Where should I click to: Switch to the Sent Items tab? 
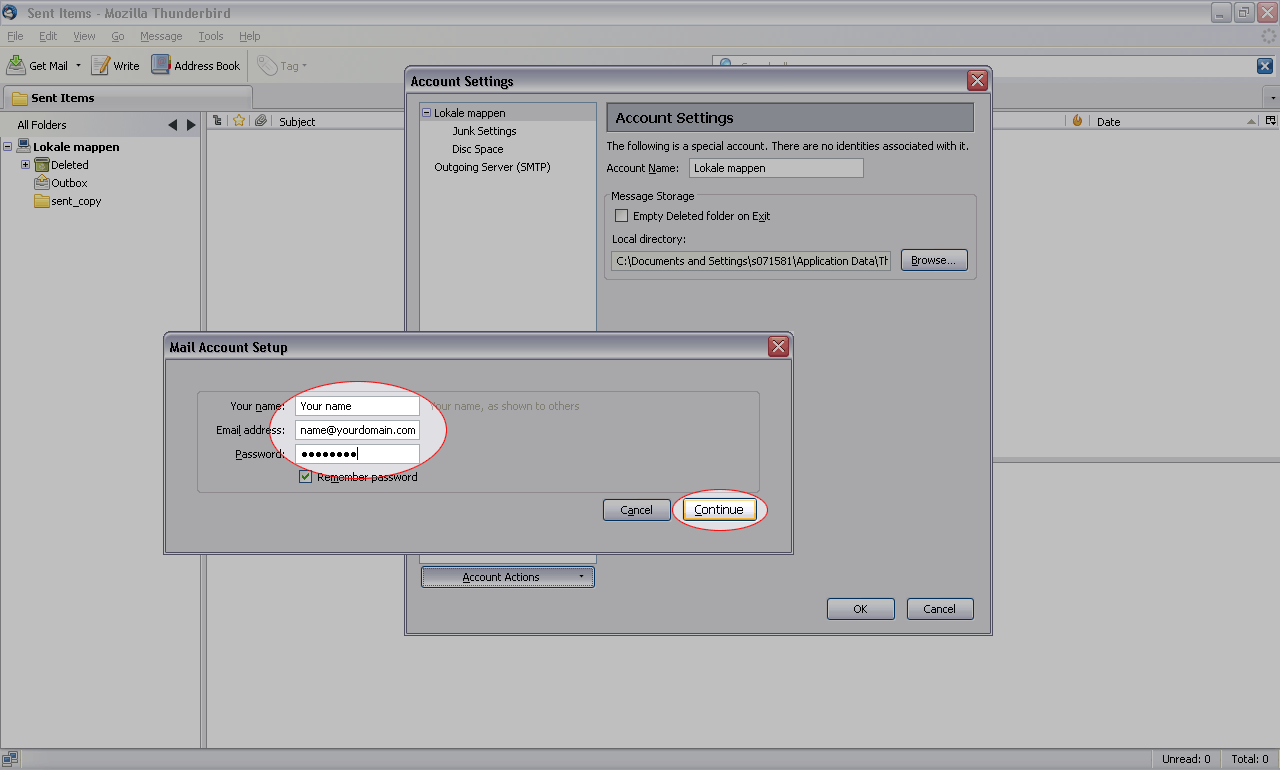(62, 98)
